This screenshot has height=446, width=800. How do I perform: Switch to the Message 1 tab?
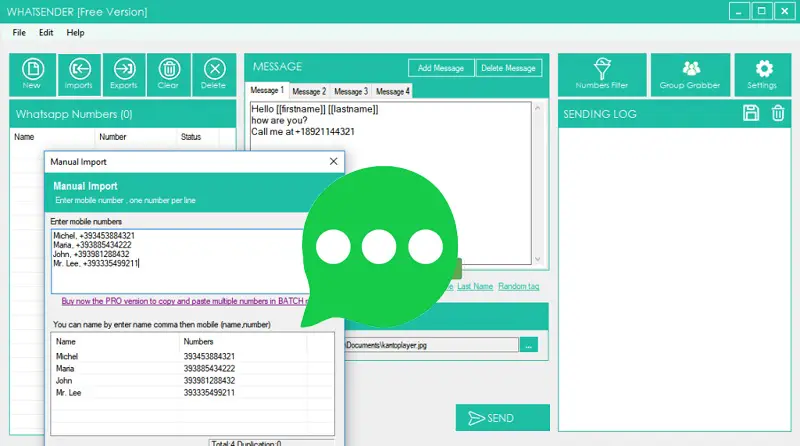click(267, 90)
